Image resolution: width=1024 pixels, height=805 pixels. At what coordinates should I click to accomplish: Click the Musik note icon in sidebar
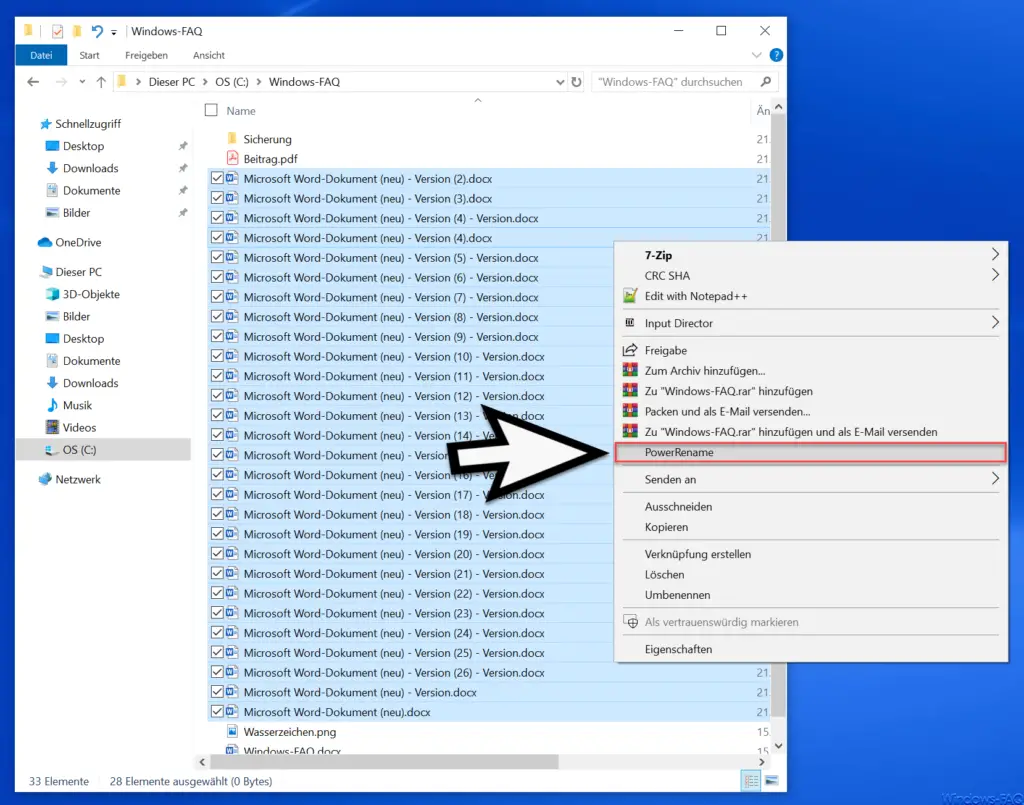(53, 405)
